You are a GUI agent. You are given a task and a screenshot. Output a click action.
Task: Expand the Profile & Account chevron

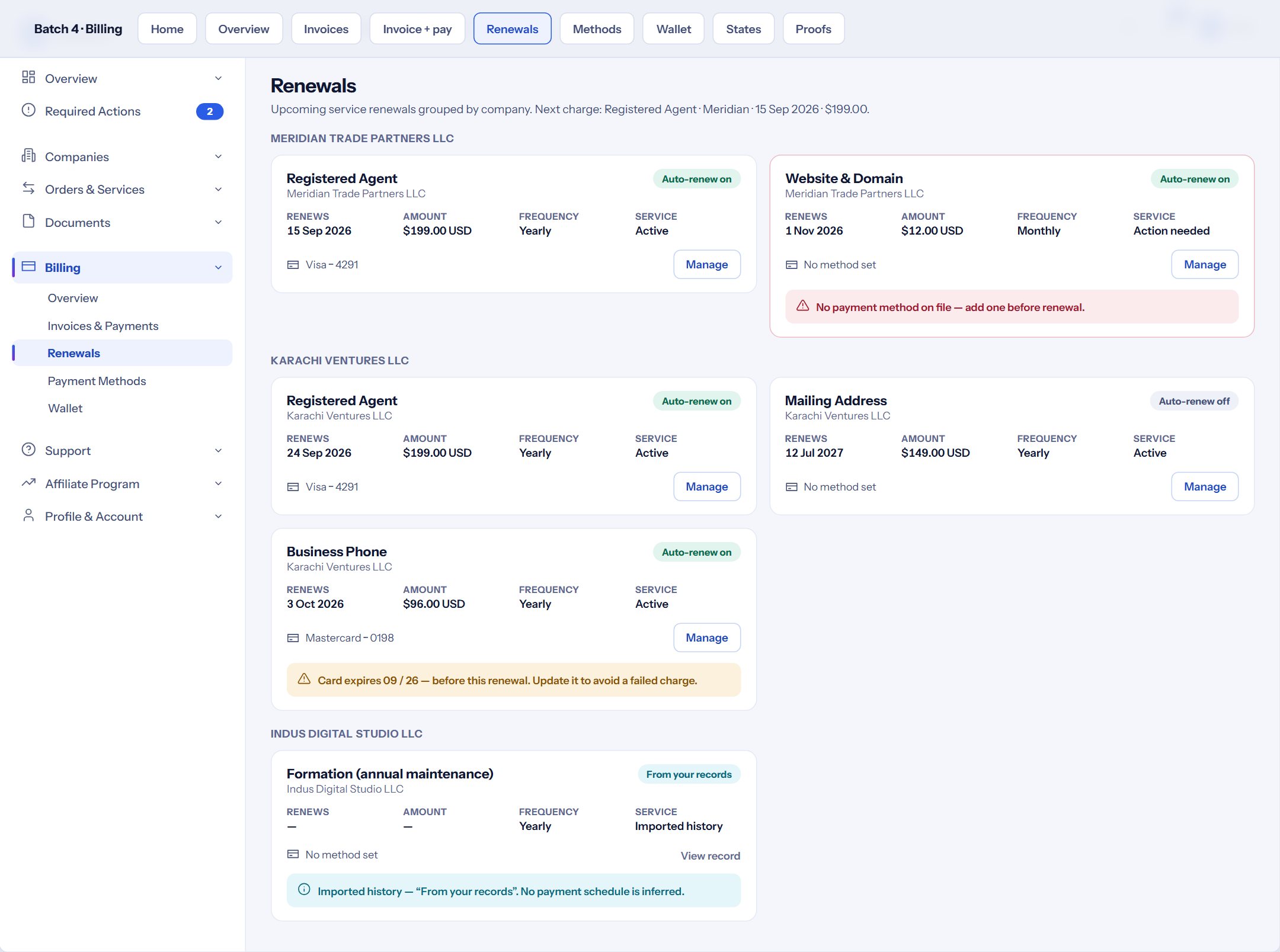pyautogui.click(x=218, y=517)
